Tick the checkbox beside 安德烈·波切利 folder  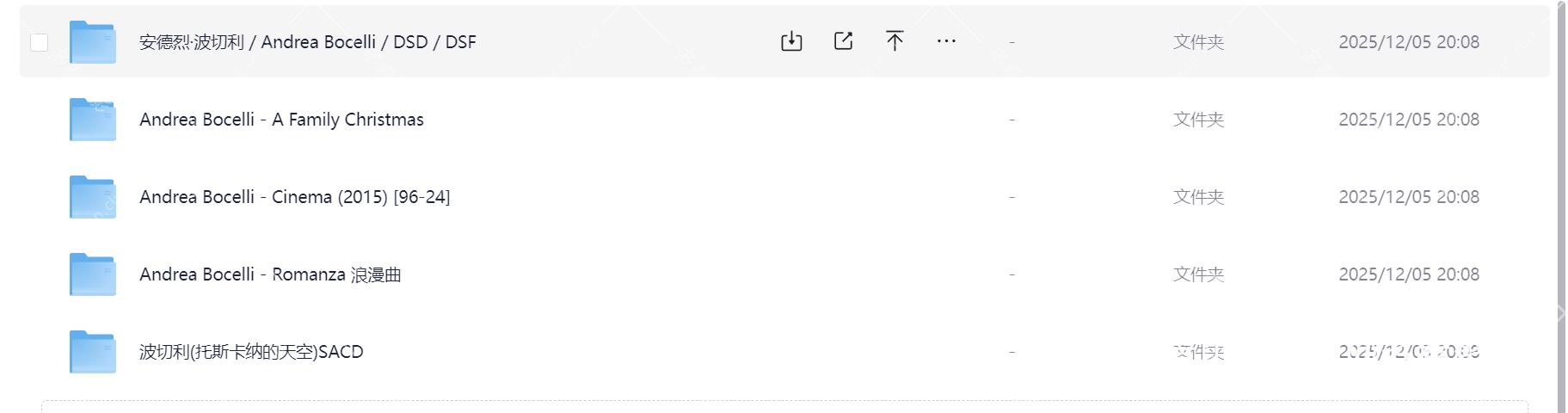(40, 42)
